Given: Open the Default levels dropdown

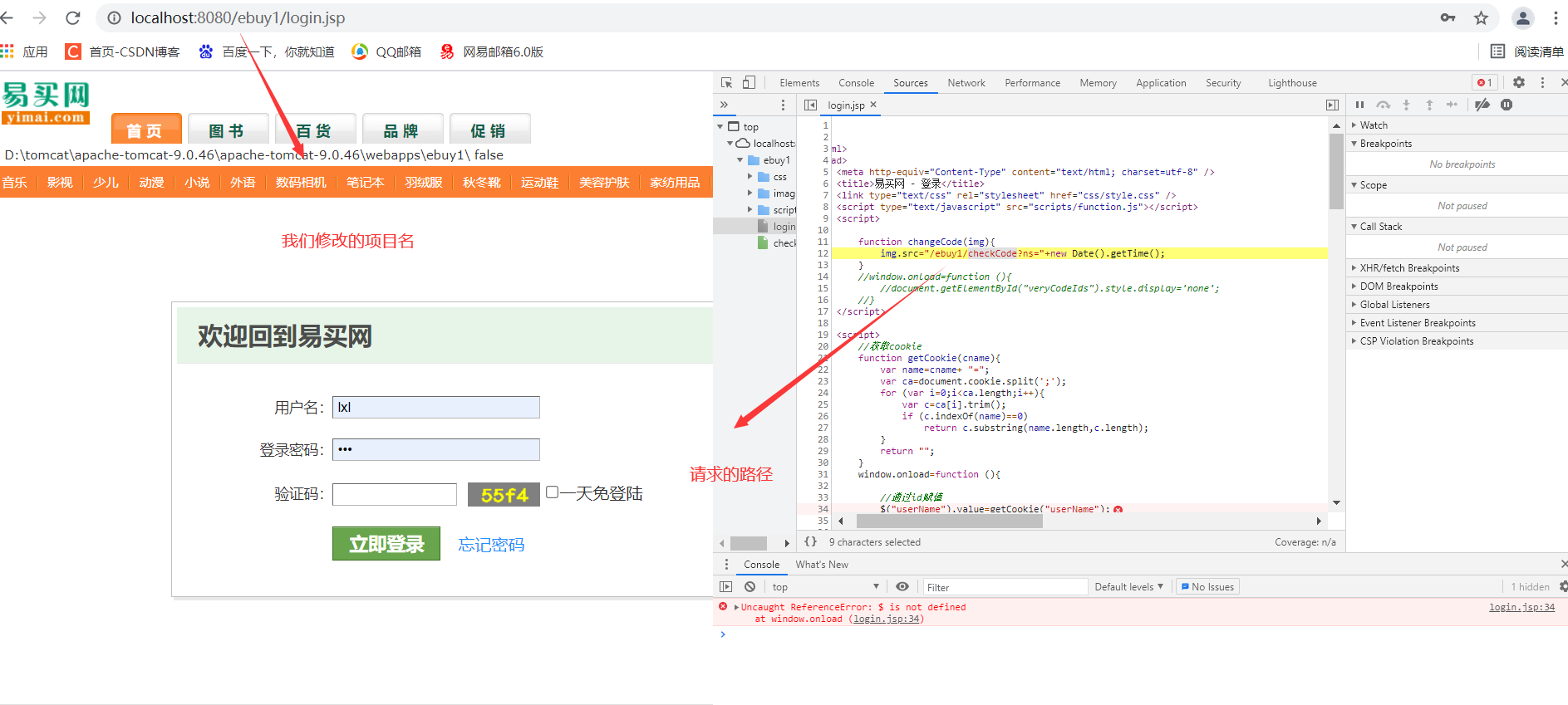Looking at the screenshot, I should coord(1128,587).
